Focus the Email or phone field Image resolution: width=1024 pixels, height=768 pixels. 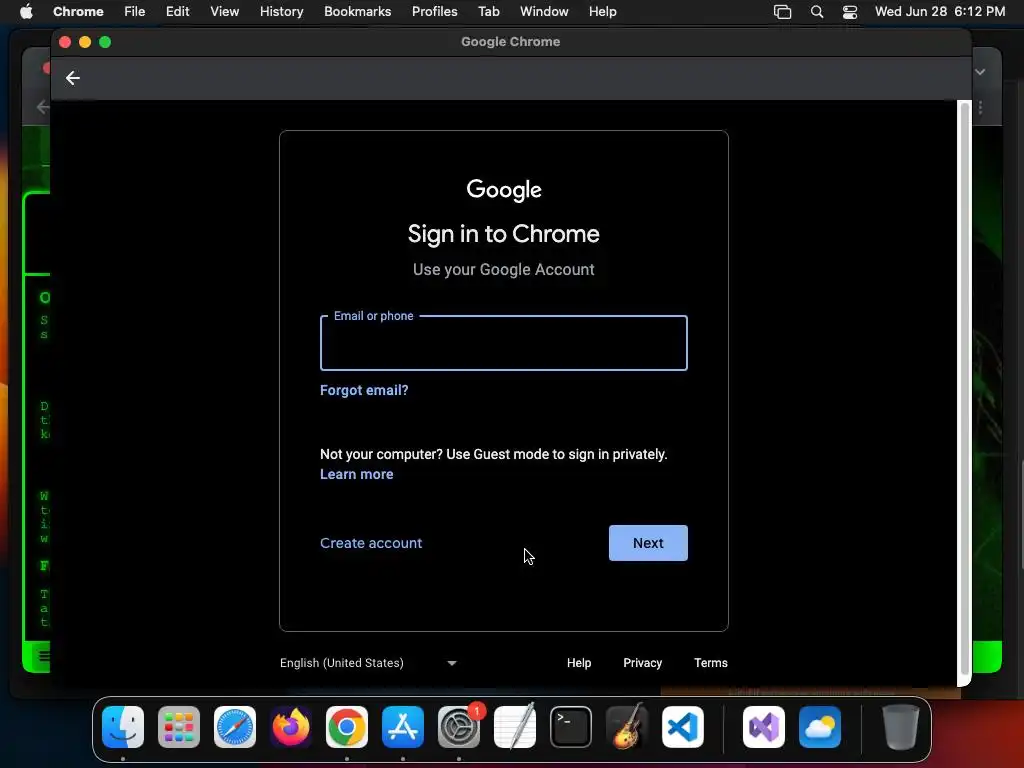504,343
